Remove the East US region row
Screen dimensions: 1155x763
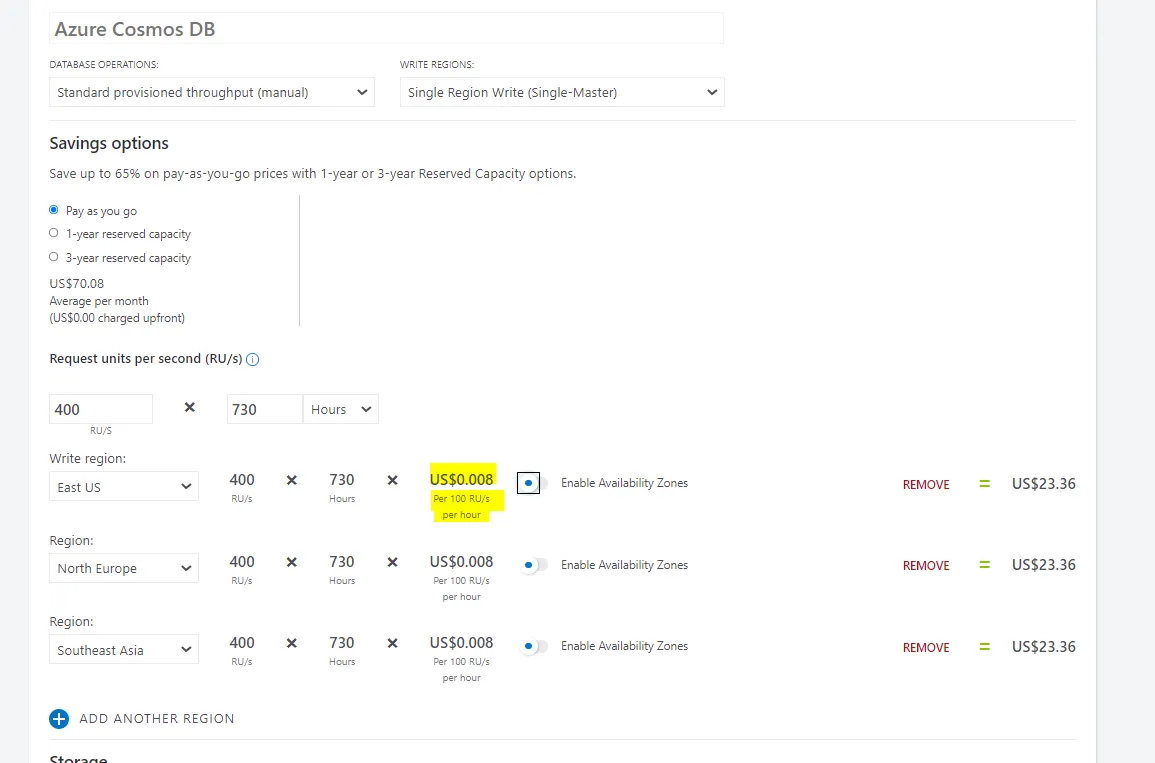pos(926,485)
